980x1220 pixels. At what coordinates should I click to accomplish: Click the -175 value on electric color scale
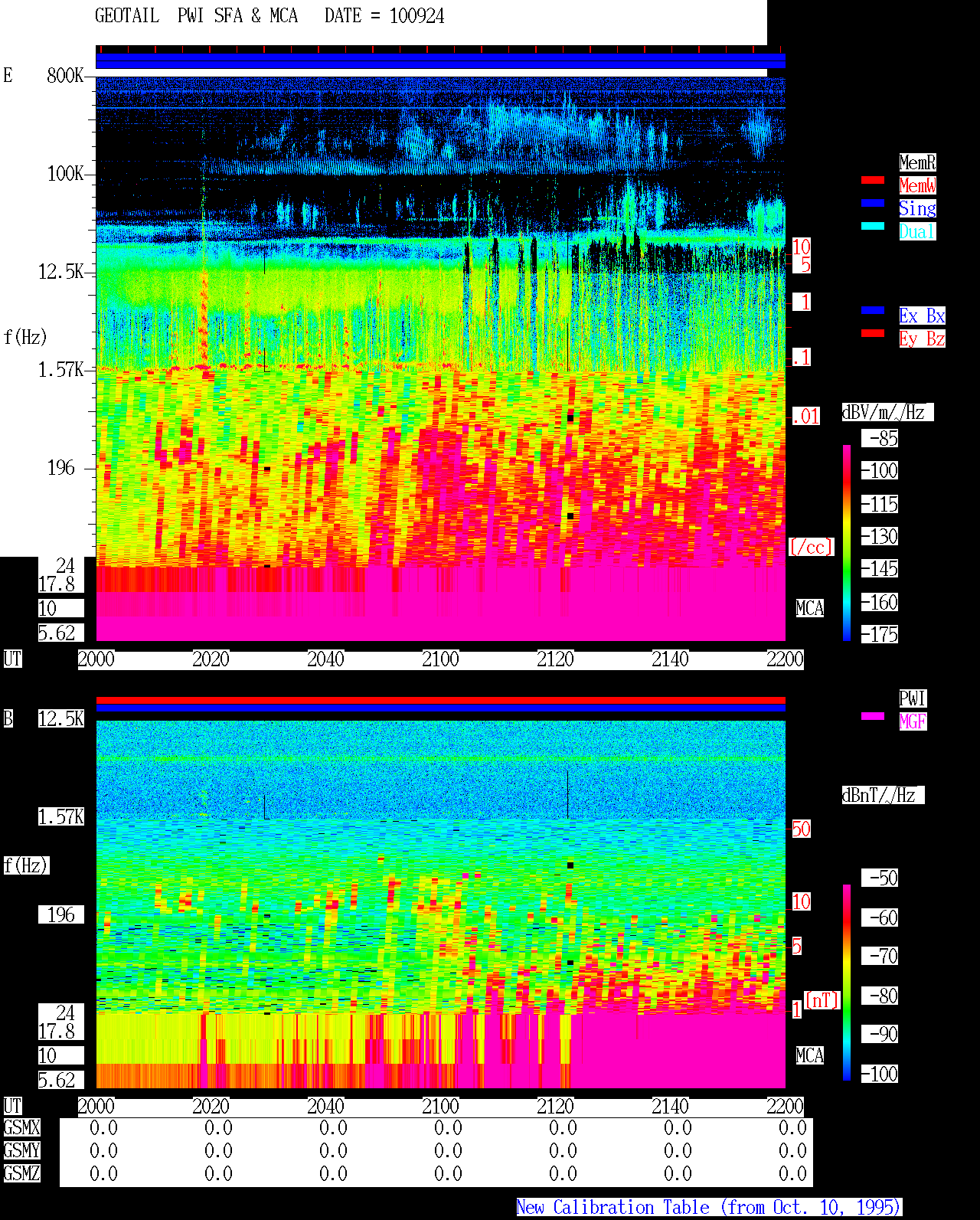[880, 634]
